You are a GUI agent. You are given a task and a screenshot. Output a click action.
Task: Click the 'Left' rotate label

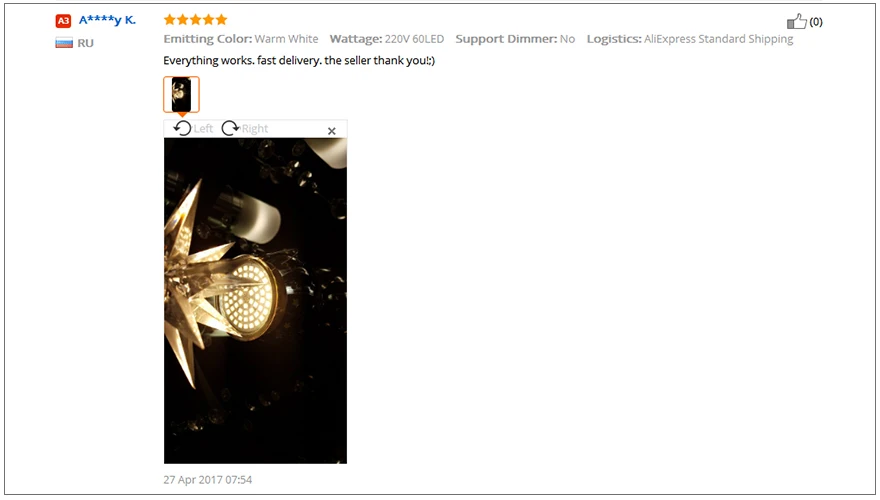click(x=203, y=129)
